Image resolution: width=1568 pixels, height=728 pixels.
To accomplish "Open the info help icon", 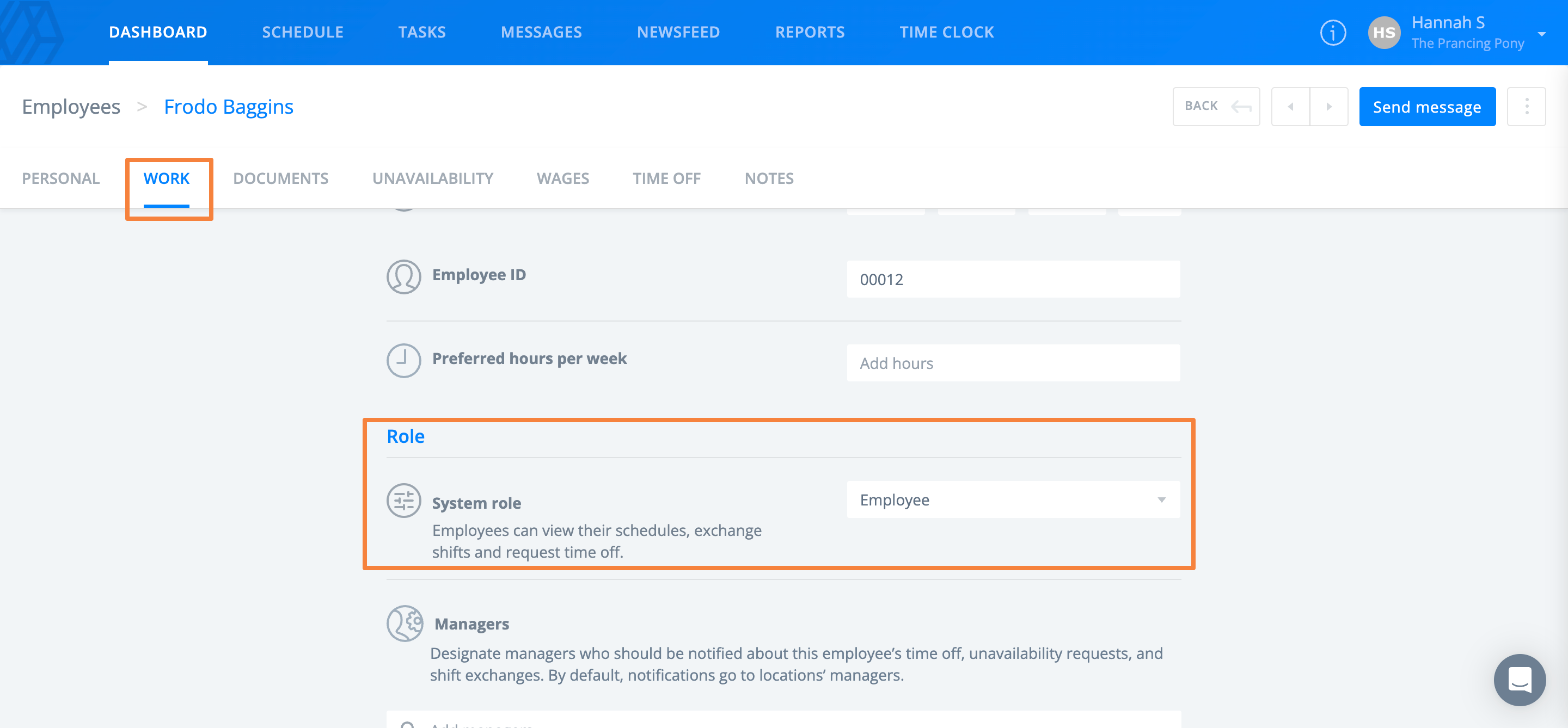I will 1332,32.
